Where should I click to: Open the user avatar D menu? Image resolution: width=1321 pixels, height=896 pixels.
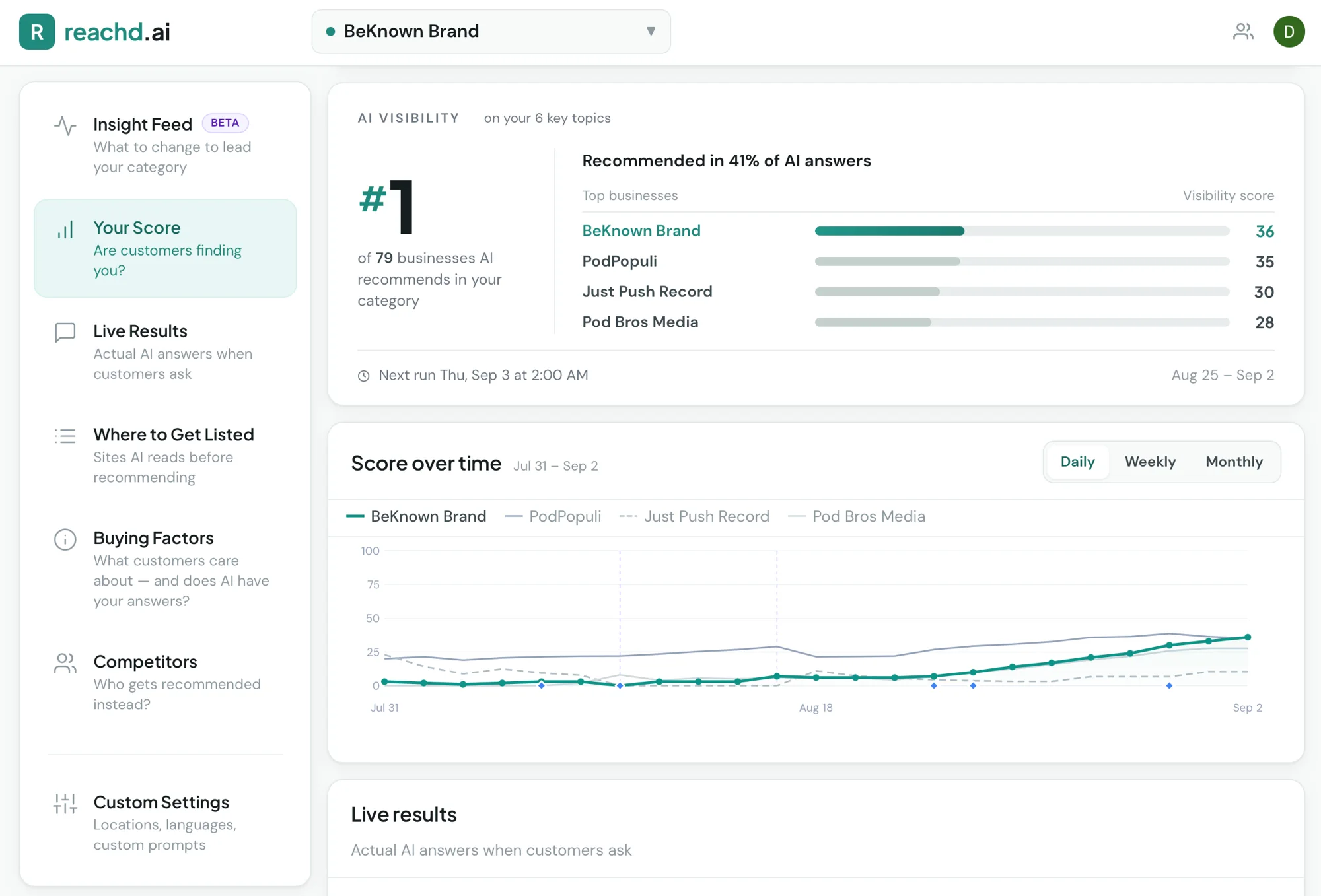(x=1289, y=32)
